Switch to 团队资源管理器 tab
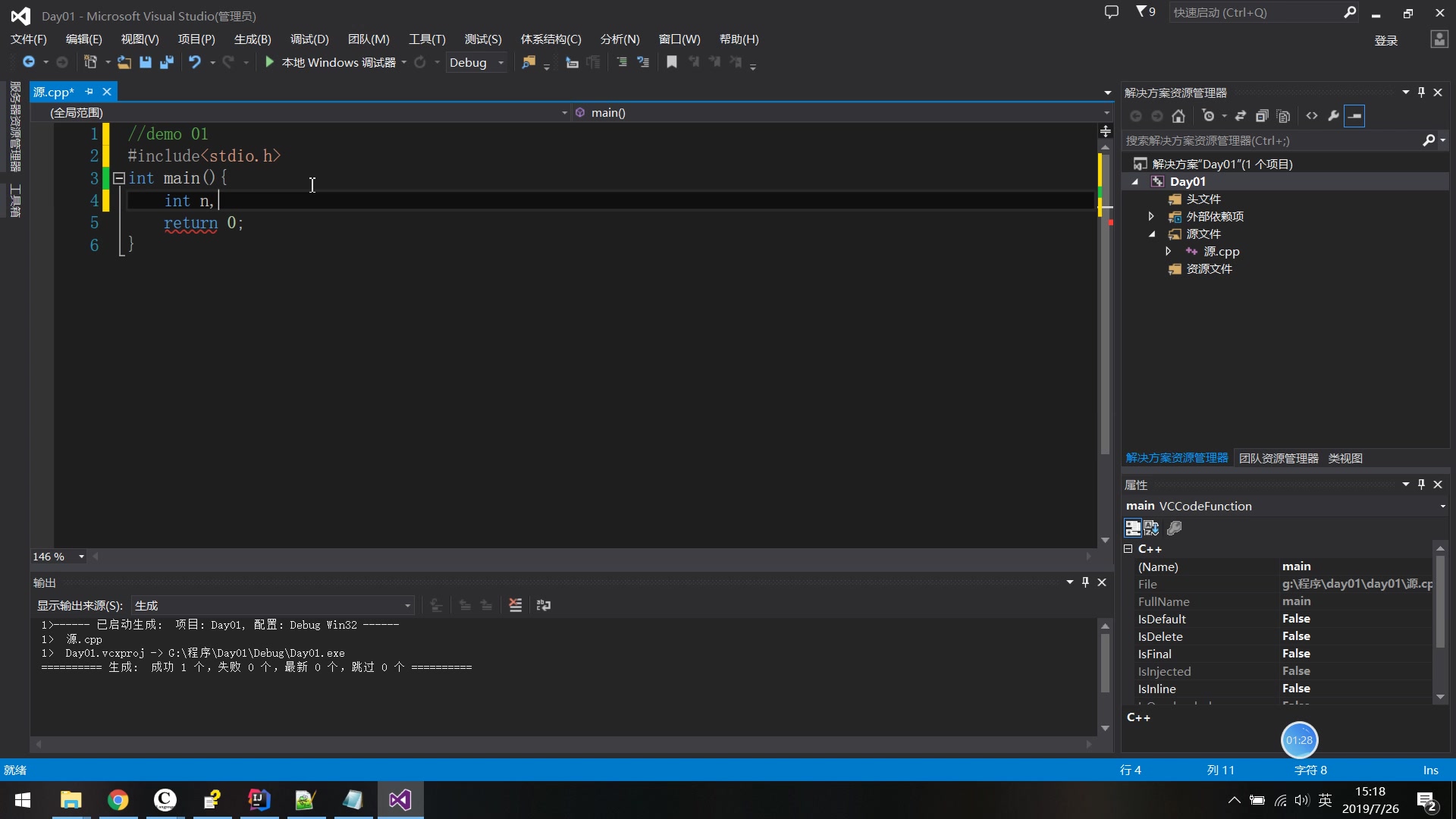 (1278, 458)
